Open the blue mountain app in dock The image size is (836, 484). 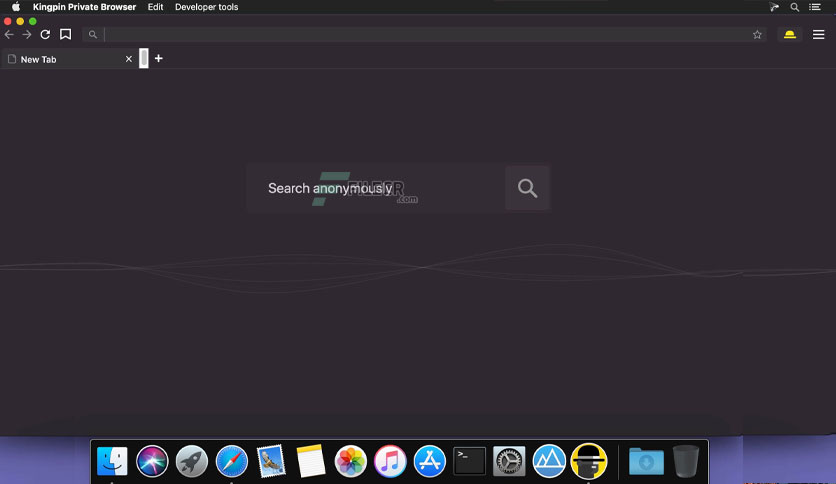pos(549,461)
